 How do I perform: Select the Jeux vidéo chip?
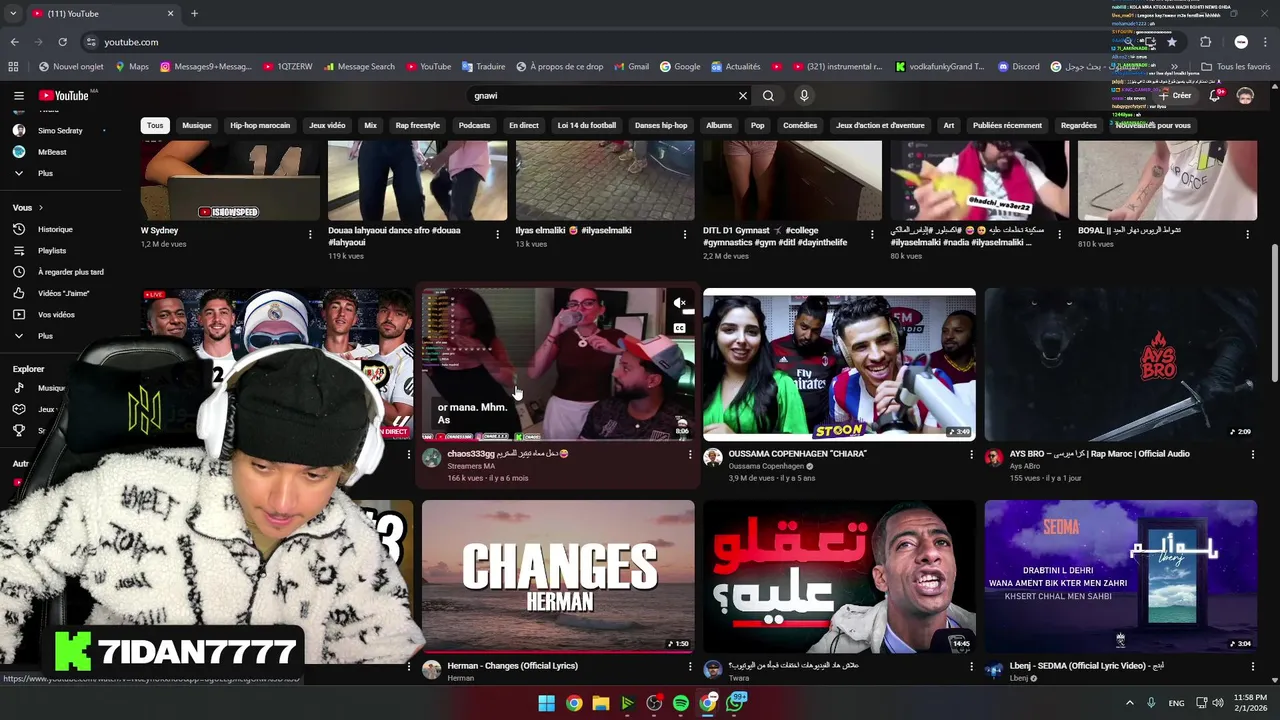pyautogui.click(x=327, y=126)
